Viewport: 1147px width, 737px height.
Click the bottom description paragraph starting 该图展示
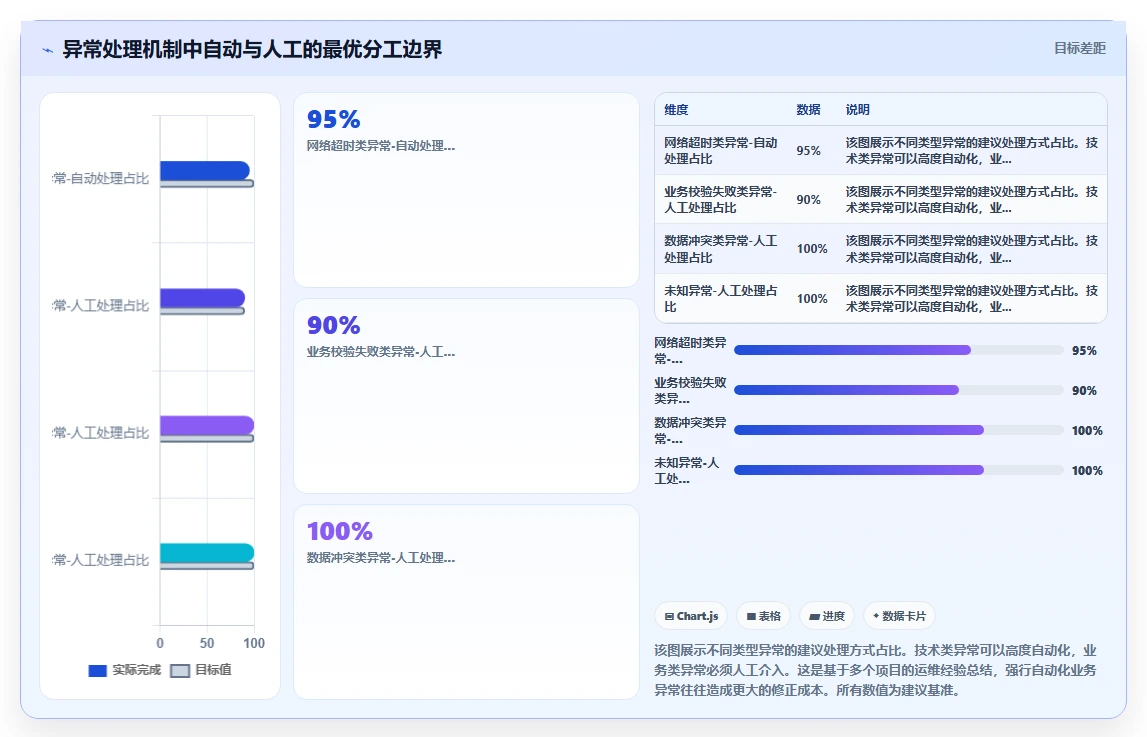[x=876, y=670]
